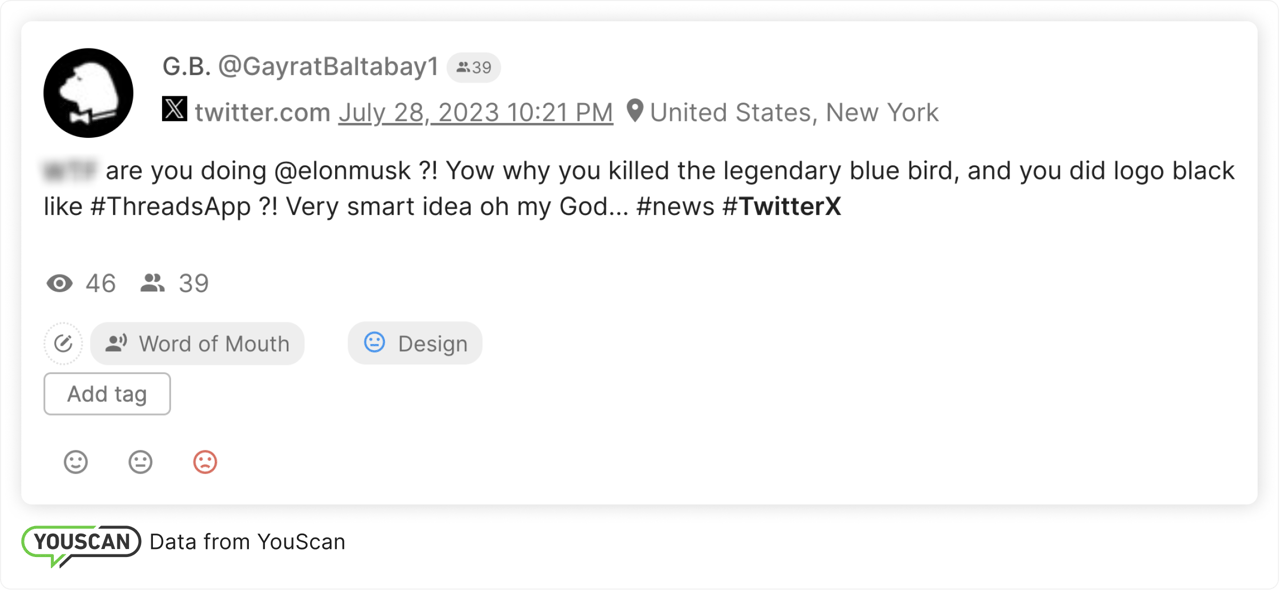Toggle the red negative sentiment face
Image resolution: width=1280 pixels, height=590 pixels.
[205, 462]
